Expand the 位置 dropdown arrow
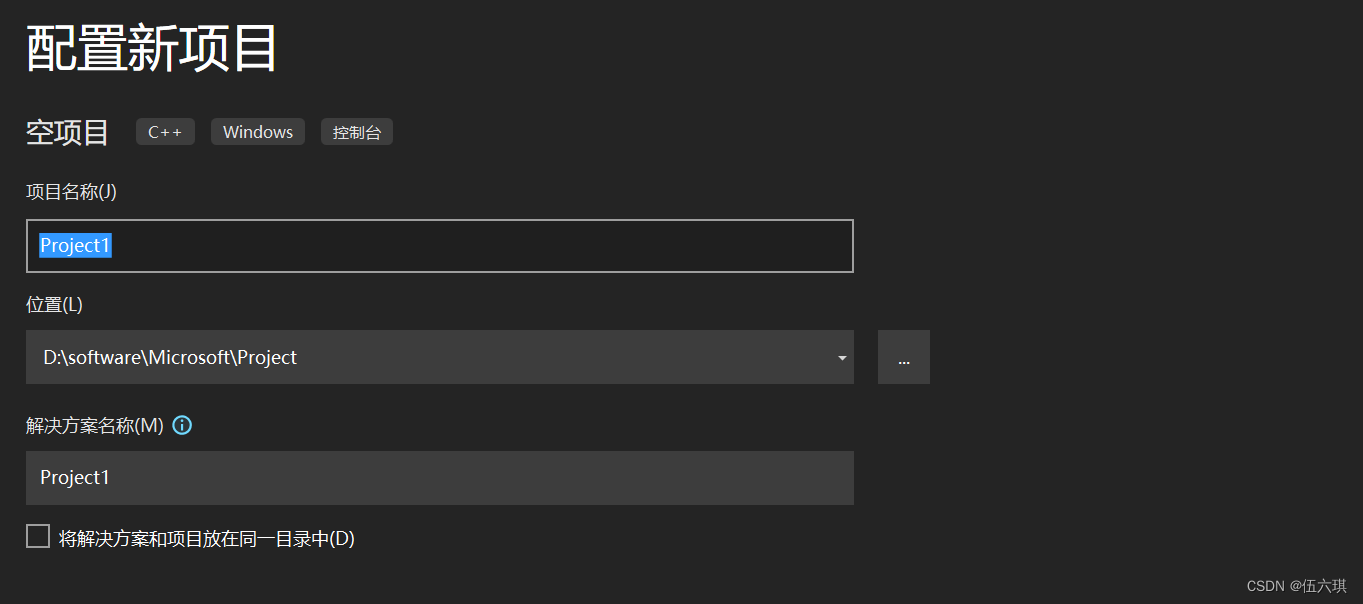The image size is (1363, 604). (x=842, y=358)
